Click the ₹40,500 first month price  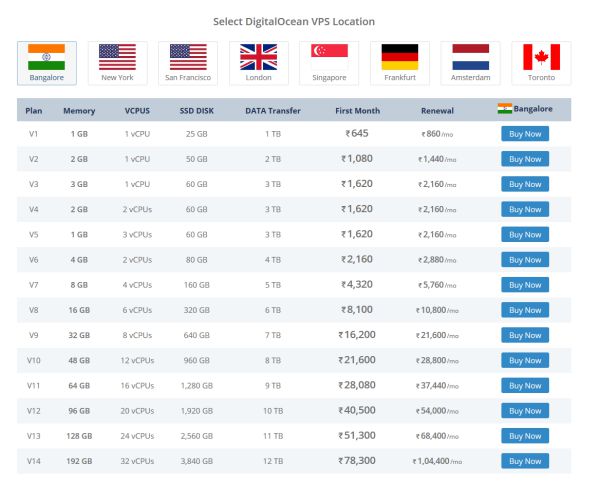(357, 411)
